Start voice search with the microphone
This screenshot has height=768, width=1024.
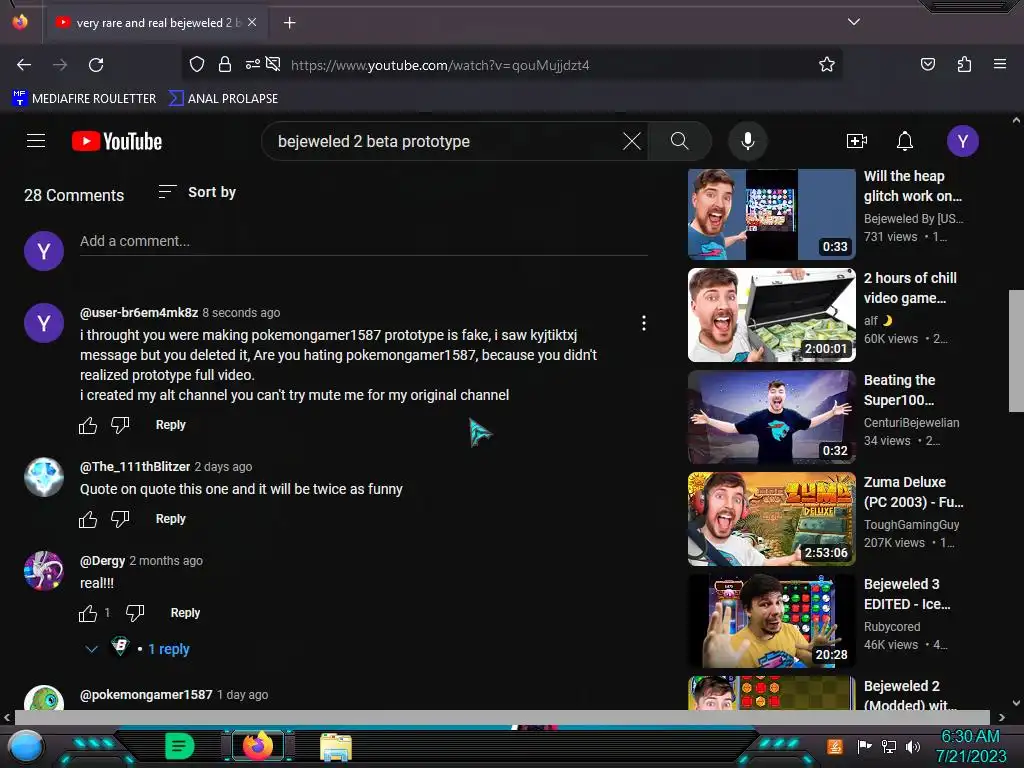click(x=748, y=141)
